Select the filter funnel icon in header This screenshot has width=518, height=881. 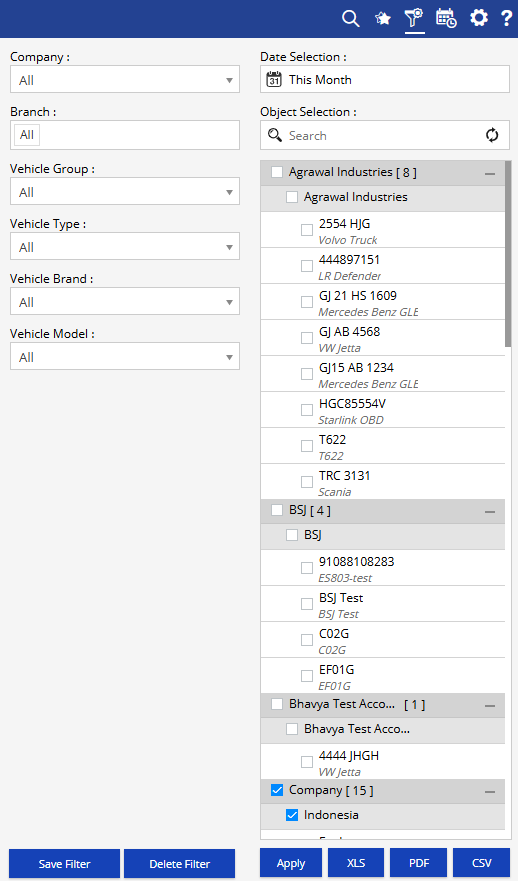414,17
